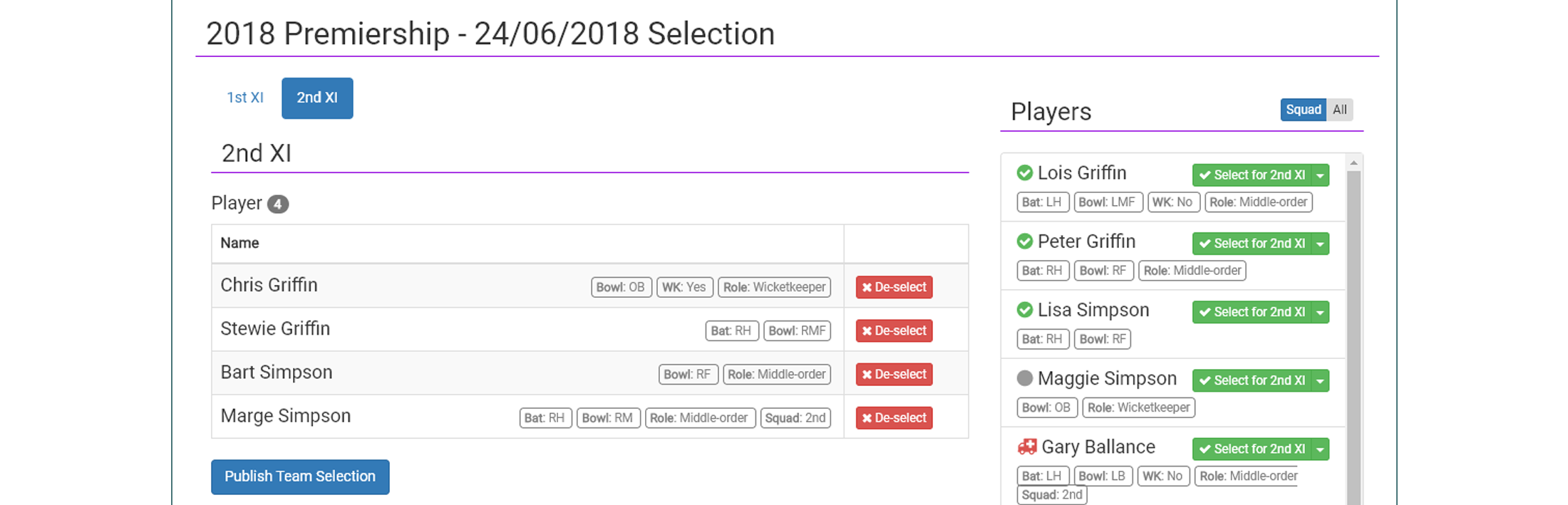This screenshot has height=505, width=1568.
Task: Switch player list to All
Action: click(x=1340, y=110)
